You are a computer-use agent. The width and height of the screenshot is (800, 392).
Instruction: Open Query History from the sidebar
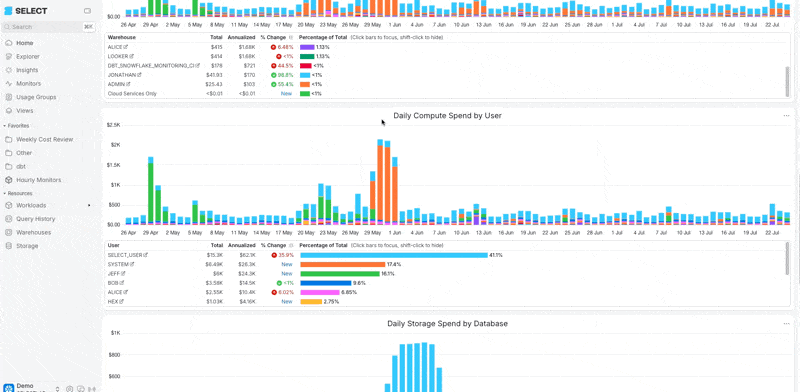point(36,218)
